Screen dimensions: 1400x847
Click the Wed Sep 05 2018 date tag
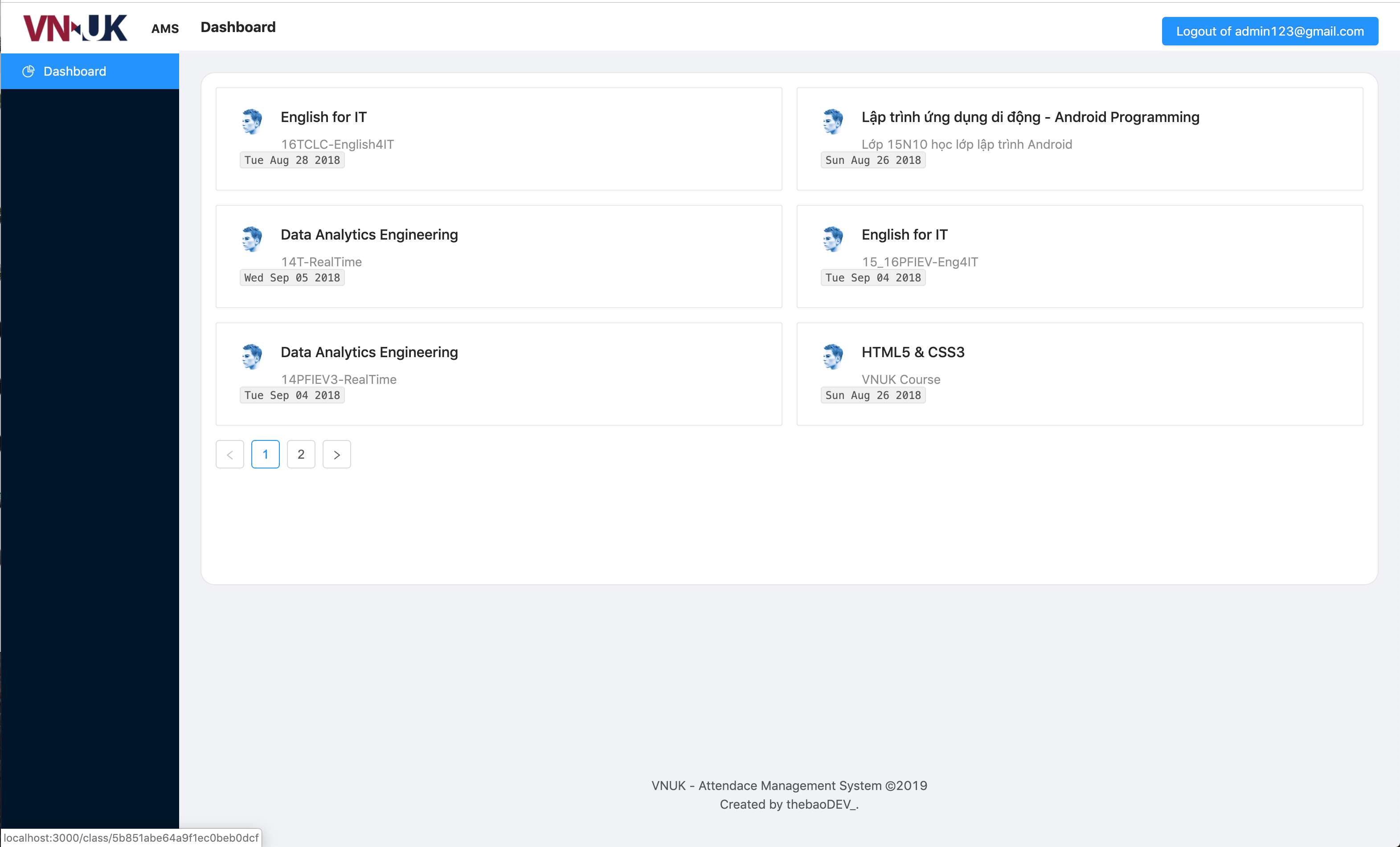click(x=292, y=277)
